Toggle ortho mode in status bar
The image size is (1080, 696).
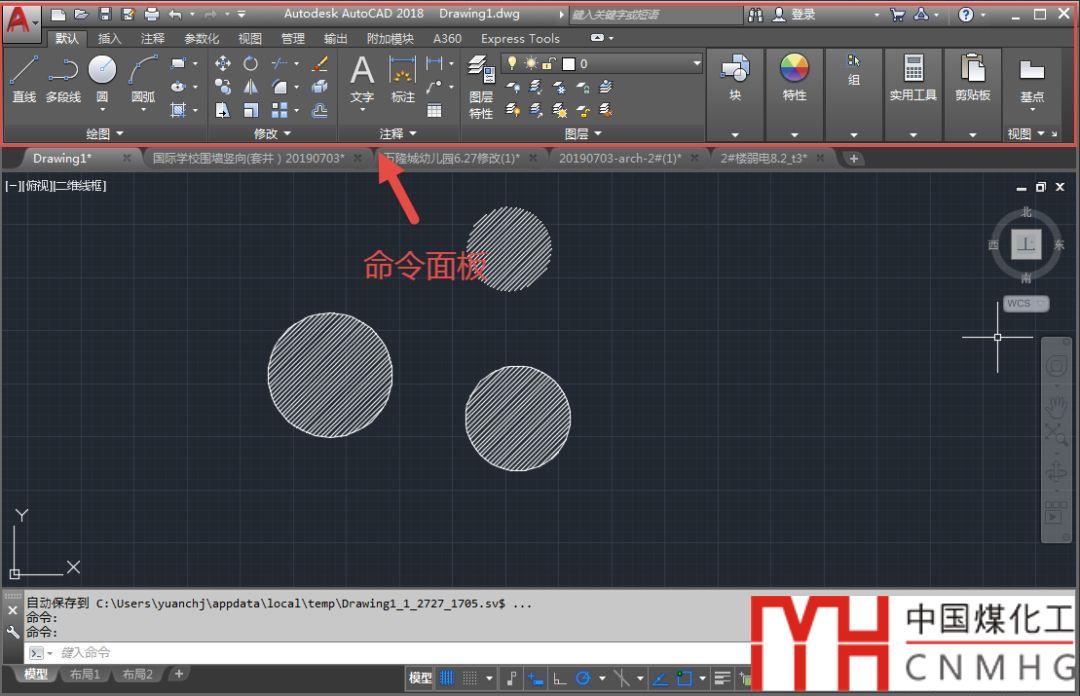tap(560, 678)
